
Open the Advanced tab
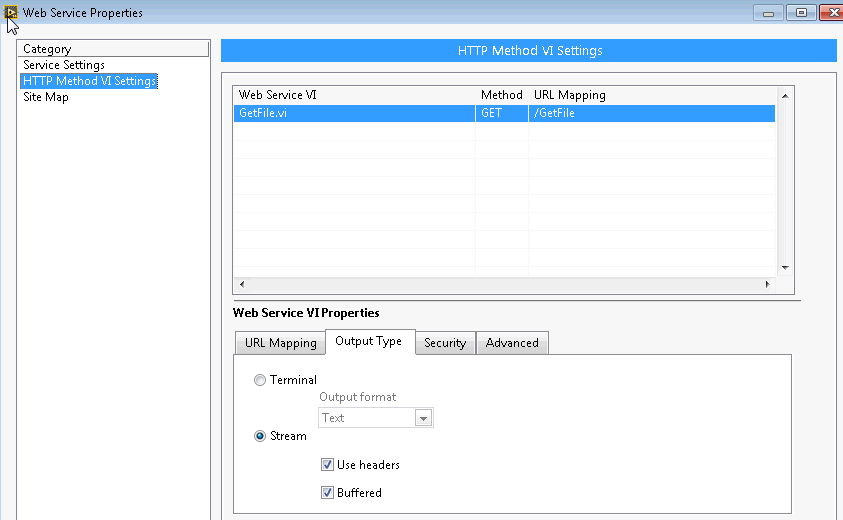point(512,343)
